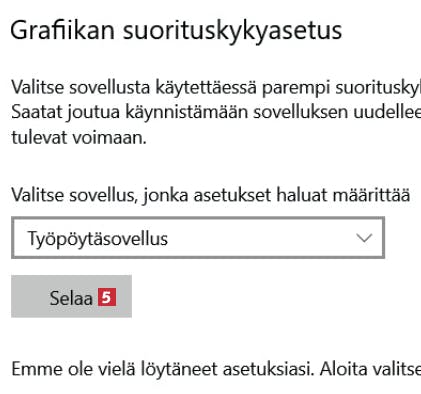Open the Työpöytäsovellus dropdown
421x394 pixels.
pyautogui.click(x=198, y=238)
